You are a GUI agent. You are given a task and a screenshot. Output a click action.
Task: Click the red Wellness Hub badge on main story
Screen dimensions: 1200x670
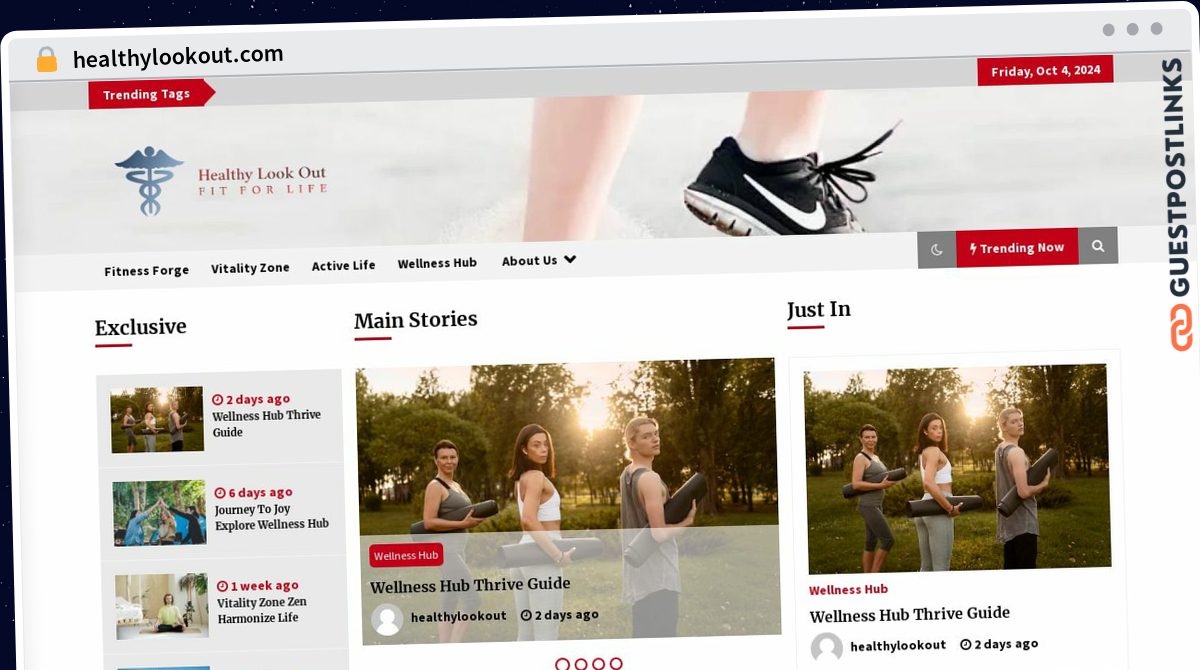click(406, 556)
